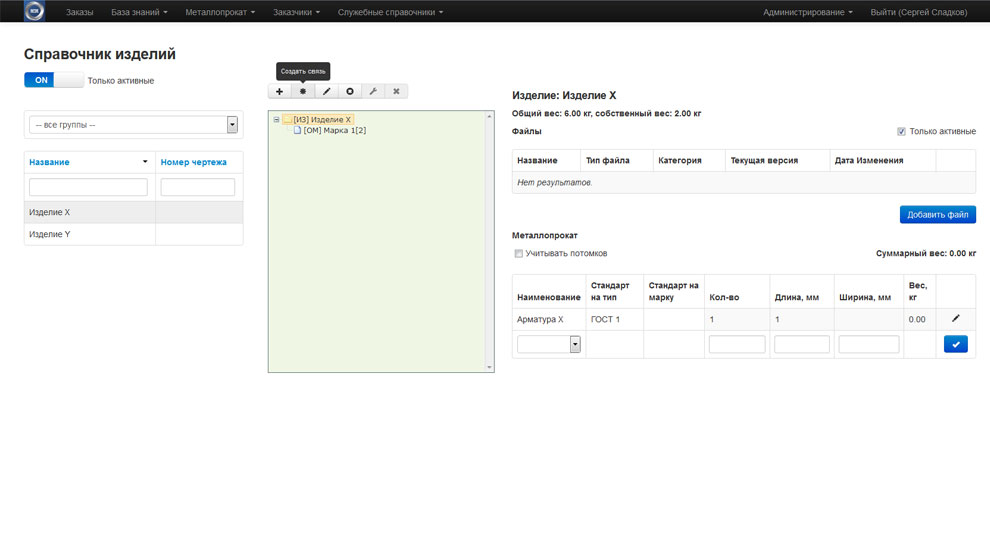Click the application logo in top-left corner
Screen dimensions: 990x545
pyautogui.click(x=34, y=12)
